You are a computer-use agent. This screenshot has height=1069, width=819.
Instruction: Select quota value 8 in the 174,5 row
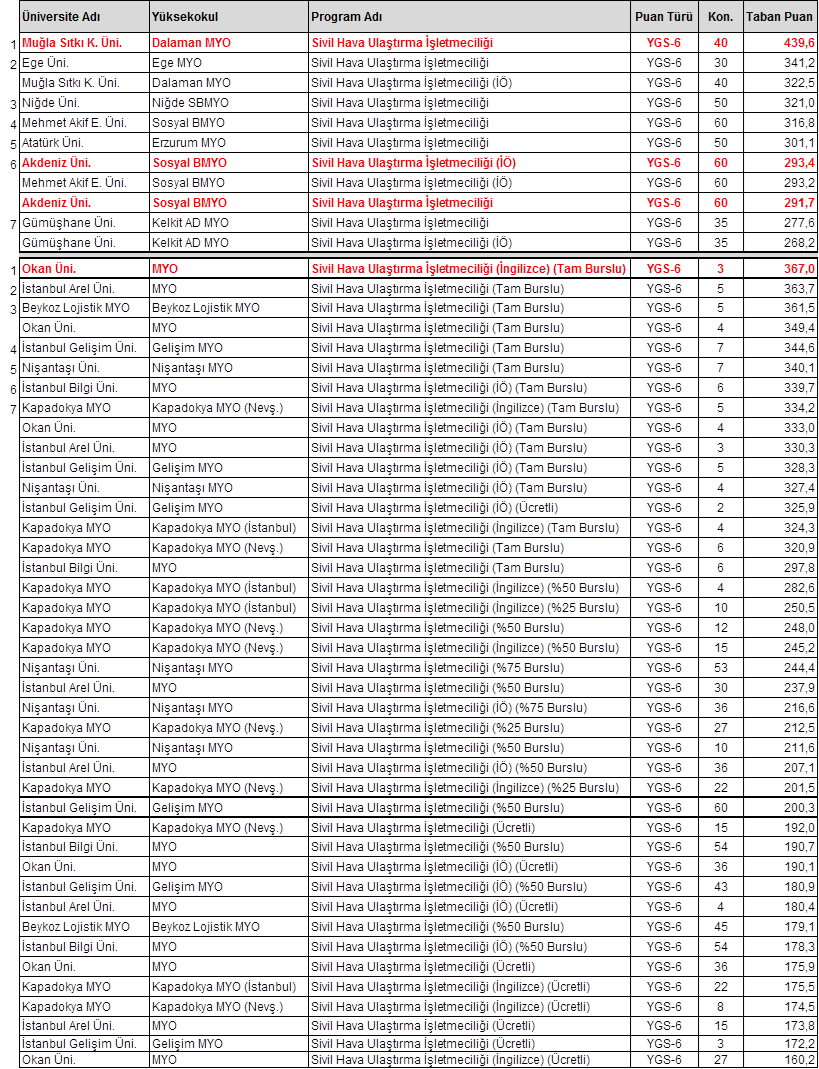click(720, 1007)
